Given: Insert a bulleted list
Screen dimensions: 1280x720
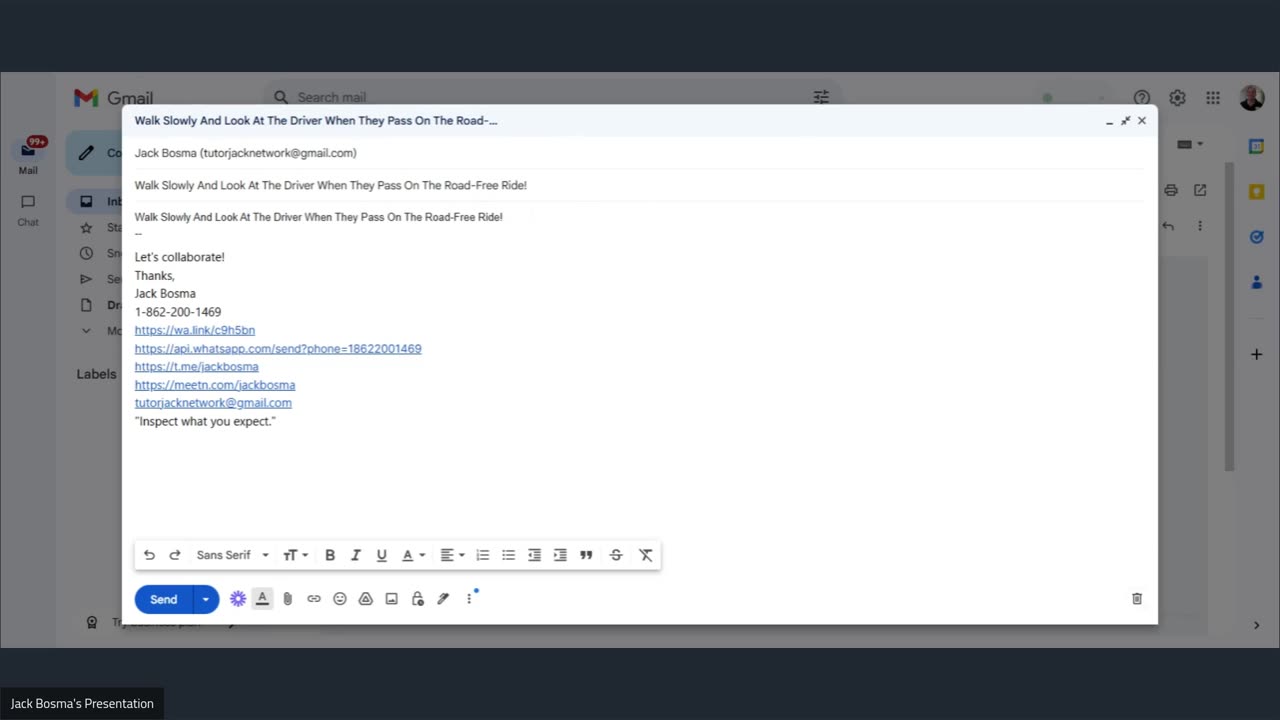Looking at the screenshot, I should click(x=509, y=555).
